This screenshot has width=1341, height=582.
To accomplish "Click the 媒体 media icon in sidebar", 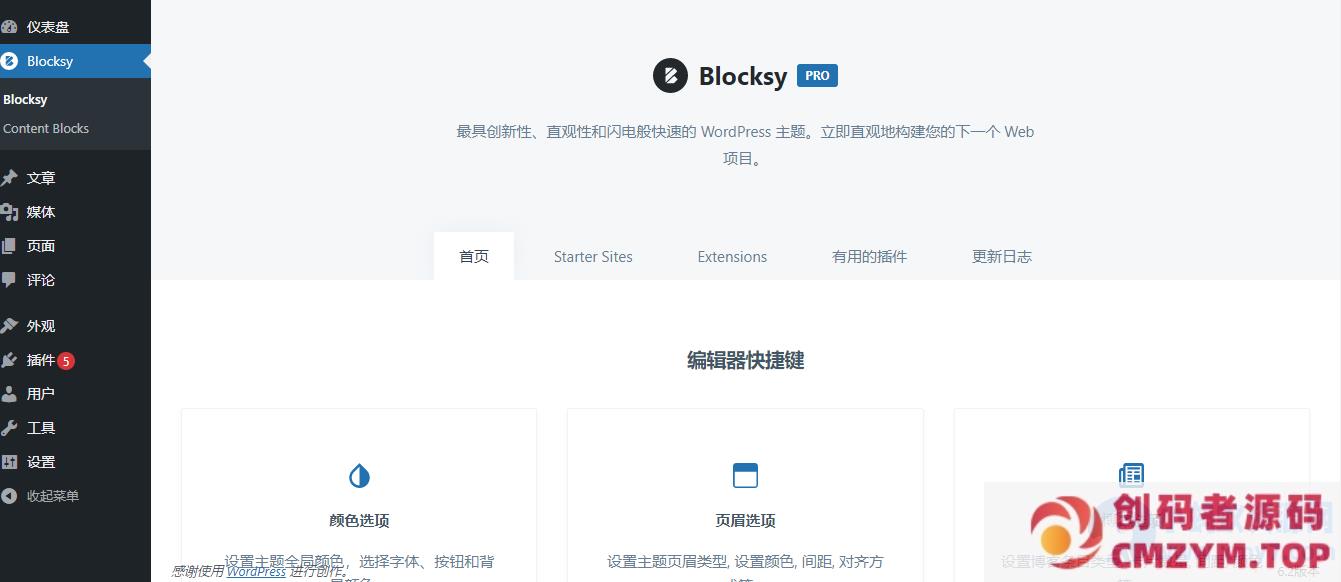I will 9,212.
